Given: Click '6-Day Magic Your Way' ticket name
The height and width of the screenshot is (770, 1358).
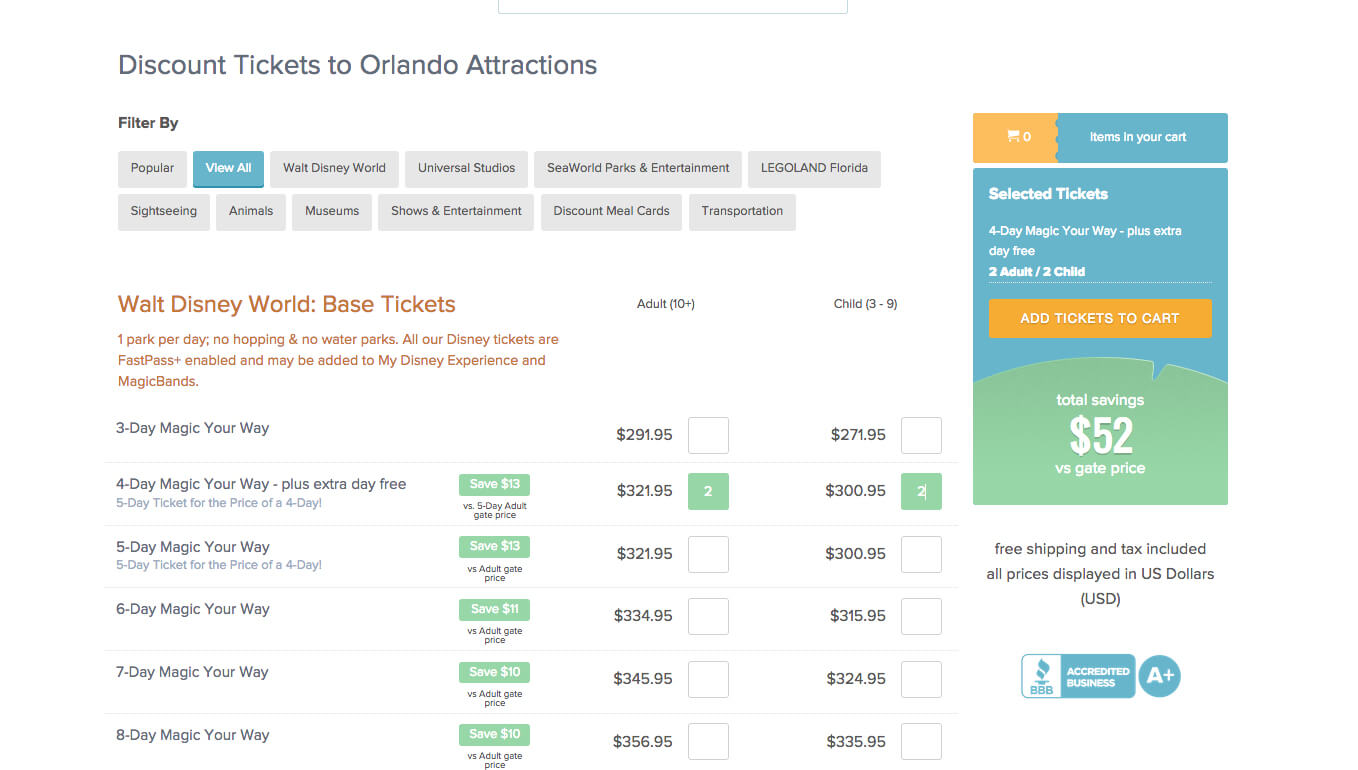Looking at the screenshot, I should tap(192, 609).
